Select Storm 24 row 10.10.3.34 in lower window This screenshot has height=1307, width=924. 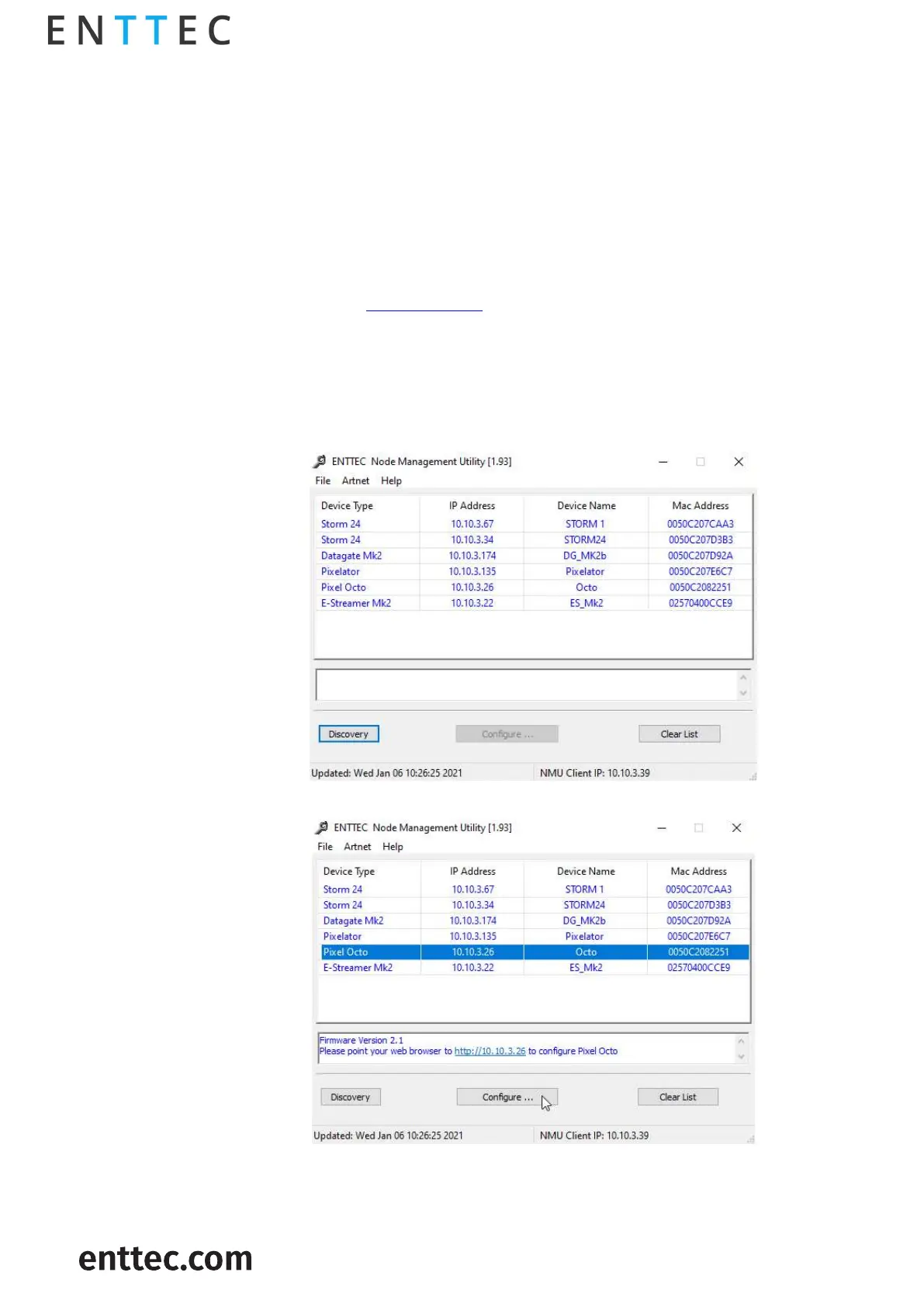point(534,905)
